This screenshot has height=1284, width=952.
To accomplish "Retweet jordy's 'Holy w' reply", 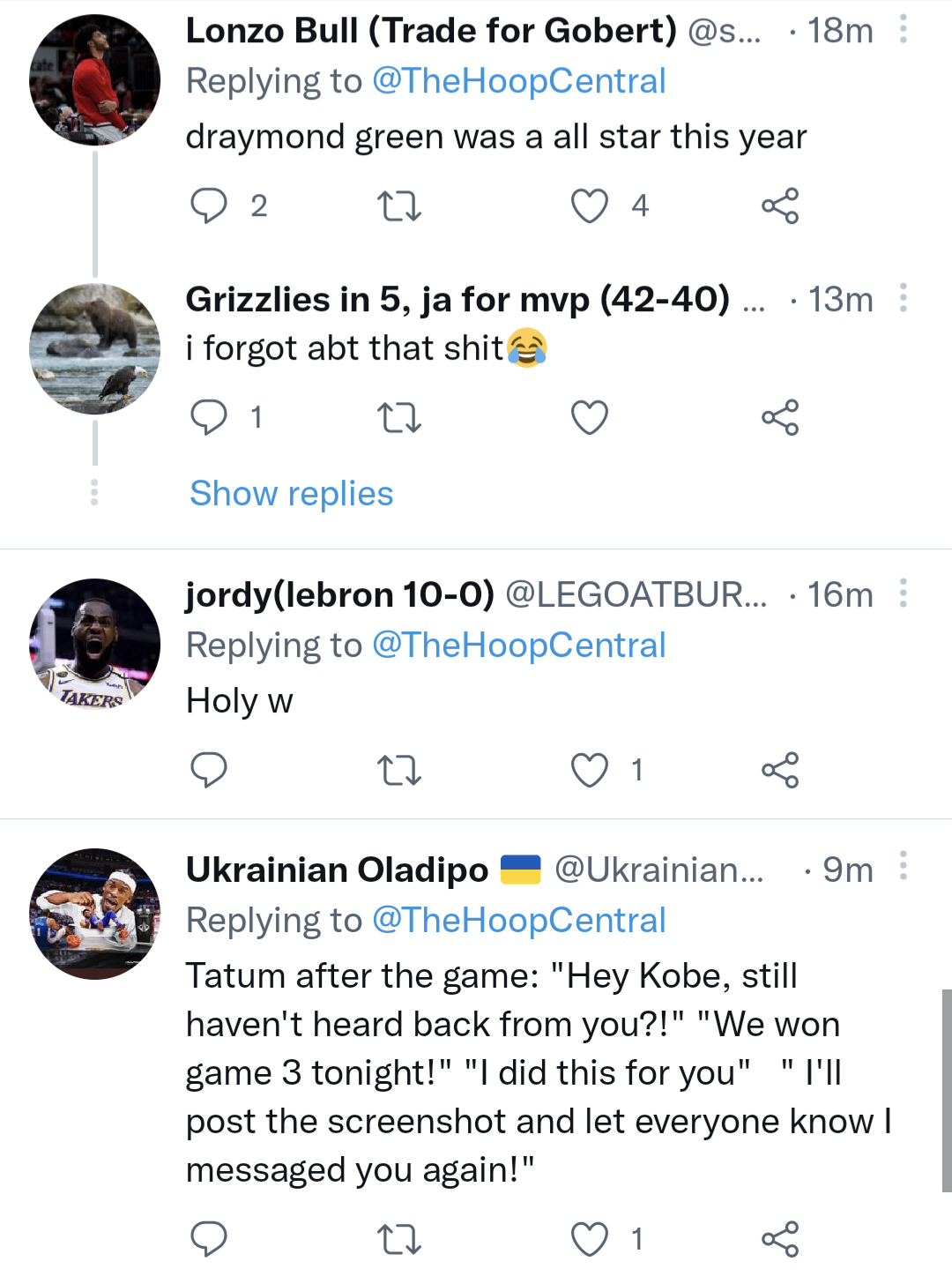I will [399, 770].
